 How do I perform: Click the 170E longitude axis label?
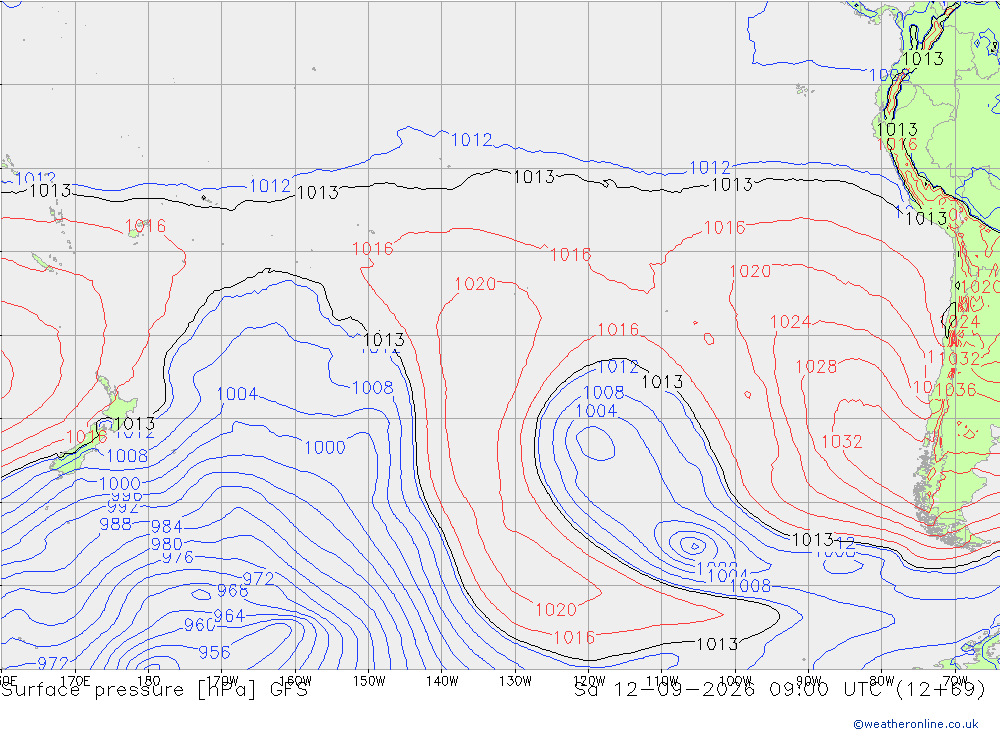[75, 681]
